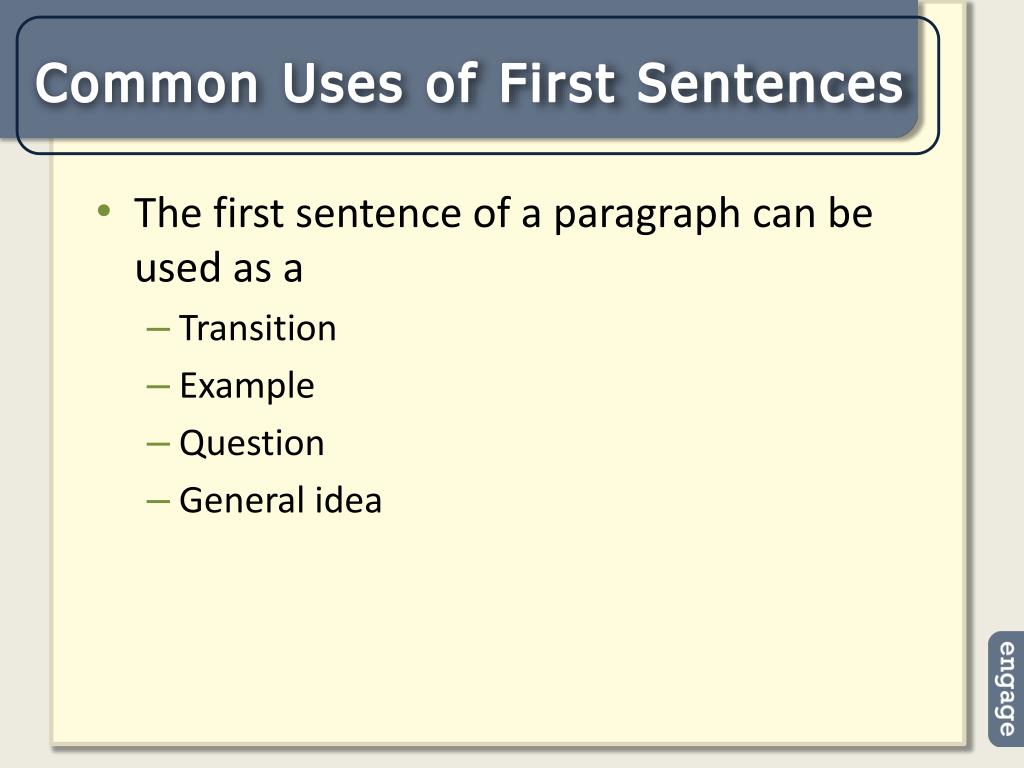Click the word Common in the title
The height and width of the screenshot is (768, 1024).
[x=147, y=84]
